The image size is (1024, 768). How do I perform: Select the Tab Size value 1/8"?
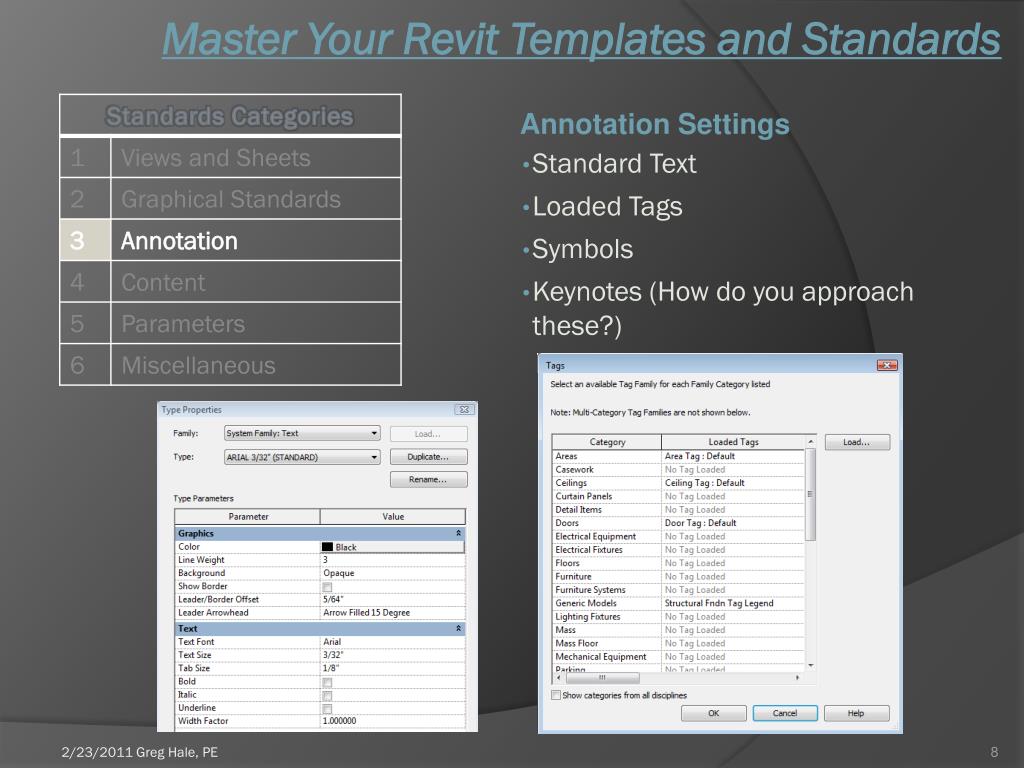coord(392,668)
